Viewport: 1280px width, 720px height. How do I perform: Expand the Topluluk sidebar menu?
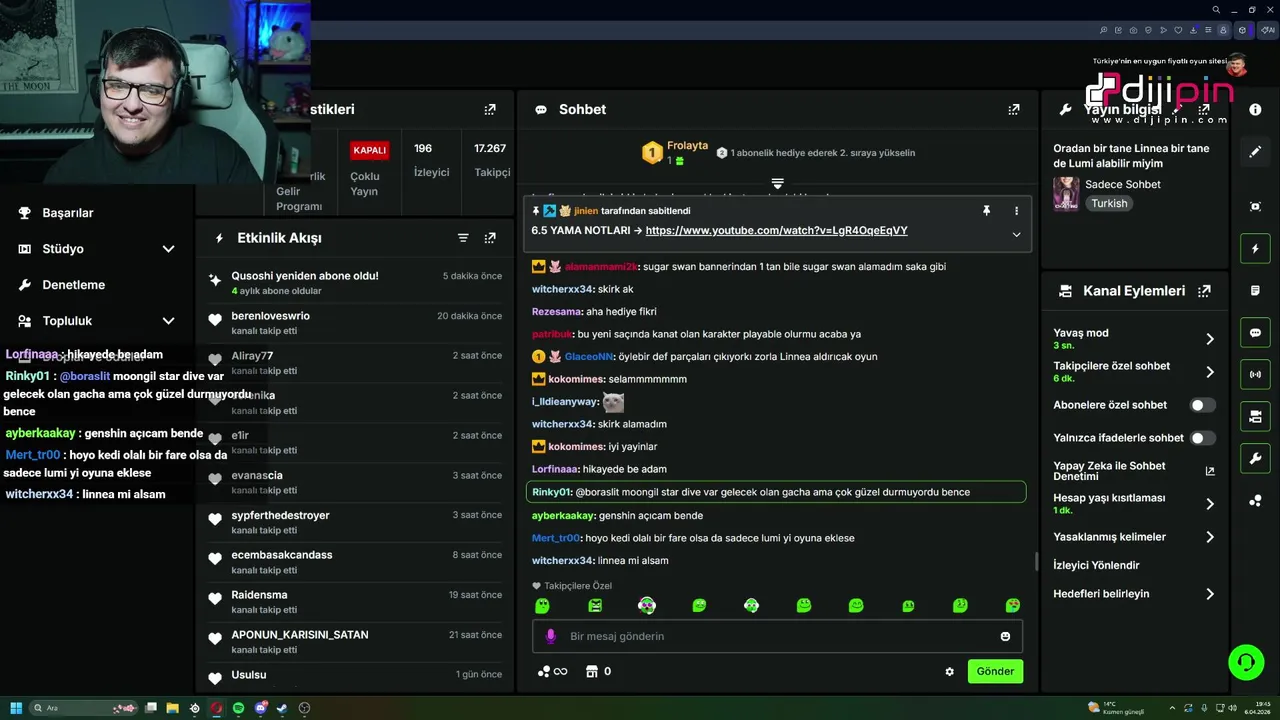tap(168, 321)
